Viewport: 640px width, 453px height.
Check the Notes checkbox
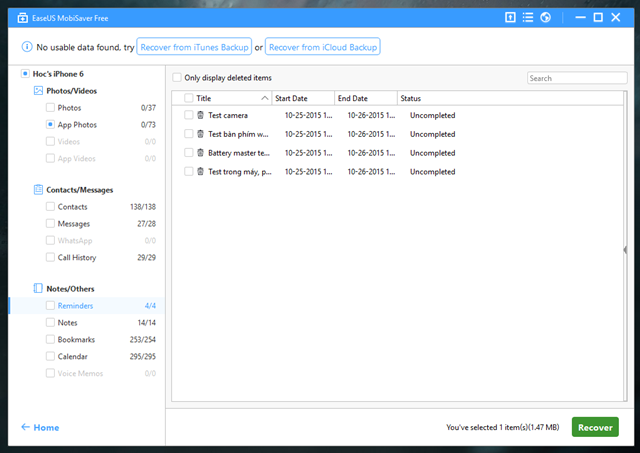(50, 322)
